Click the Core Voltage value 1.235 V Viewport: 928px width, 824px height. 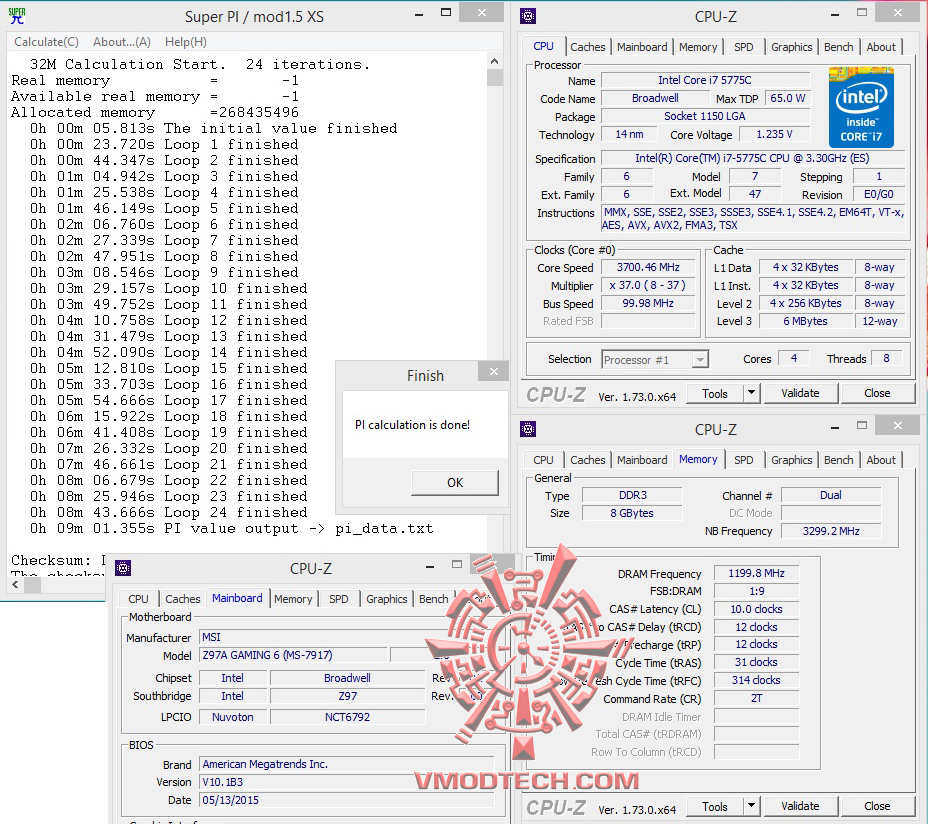[774, 134]
